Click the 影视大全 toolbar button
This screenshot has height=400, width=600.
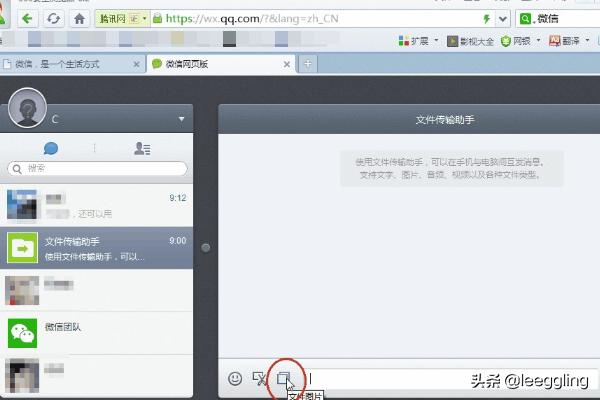pyautogui.click(x=470, y=42)
